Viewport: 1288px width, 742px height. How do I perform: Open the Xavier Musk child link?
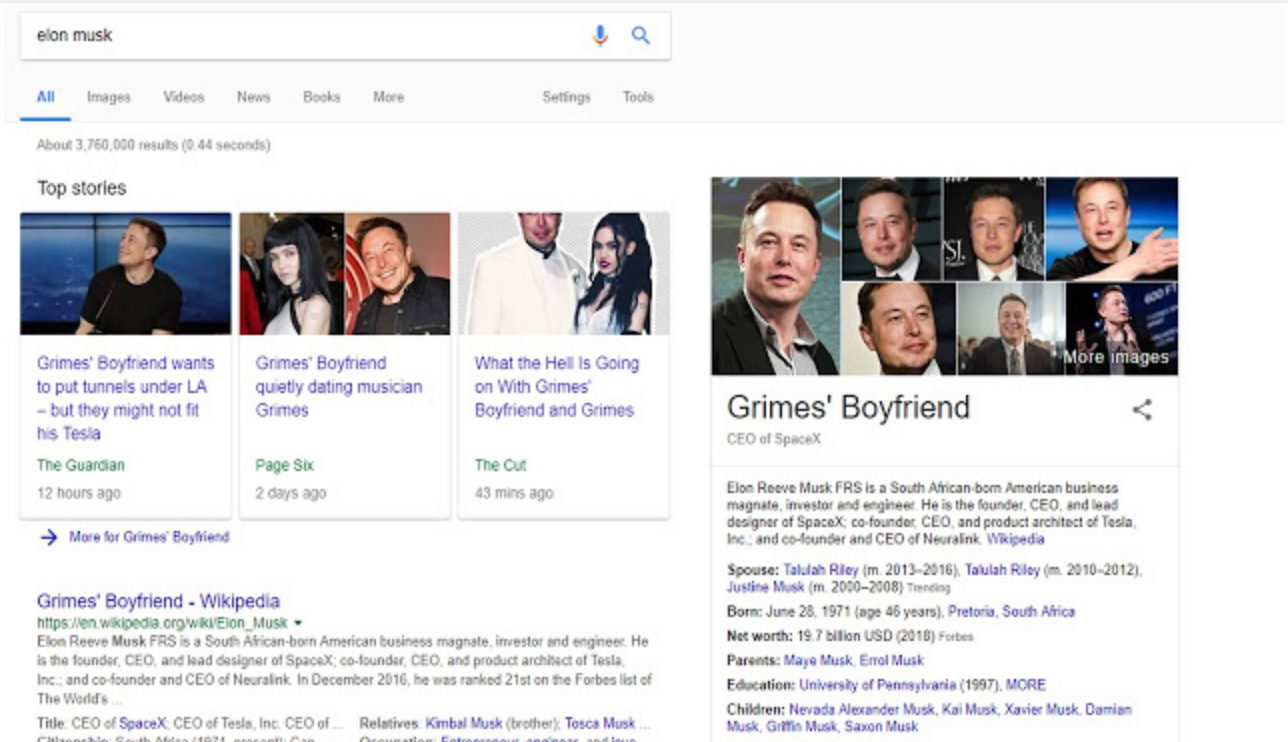1041,709
